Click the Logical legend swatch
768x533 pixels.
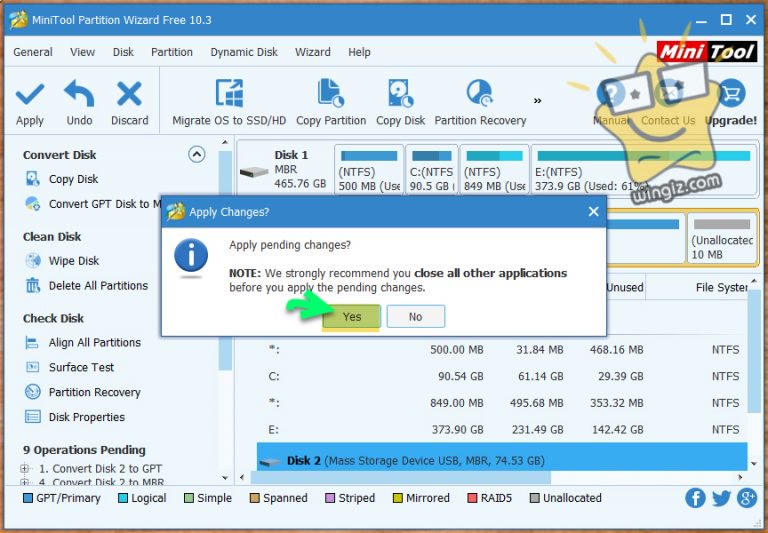tap(123, 498)
